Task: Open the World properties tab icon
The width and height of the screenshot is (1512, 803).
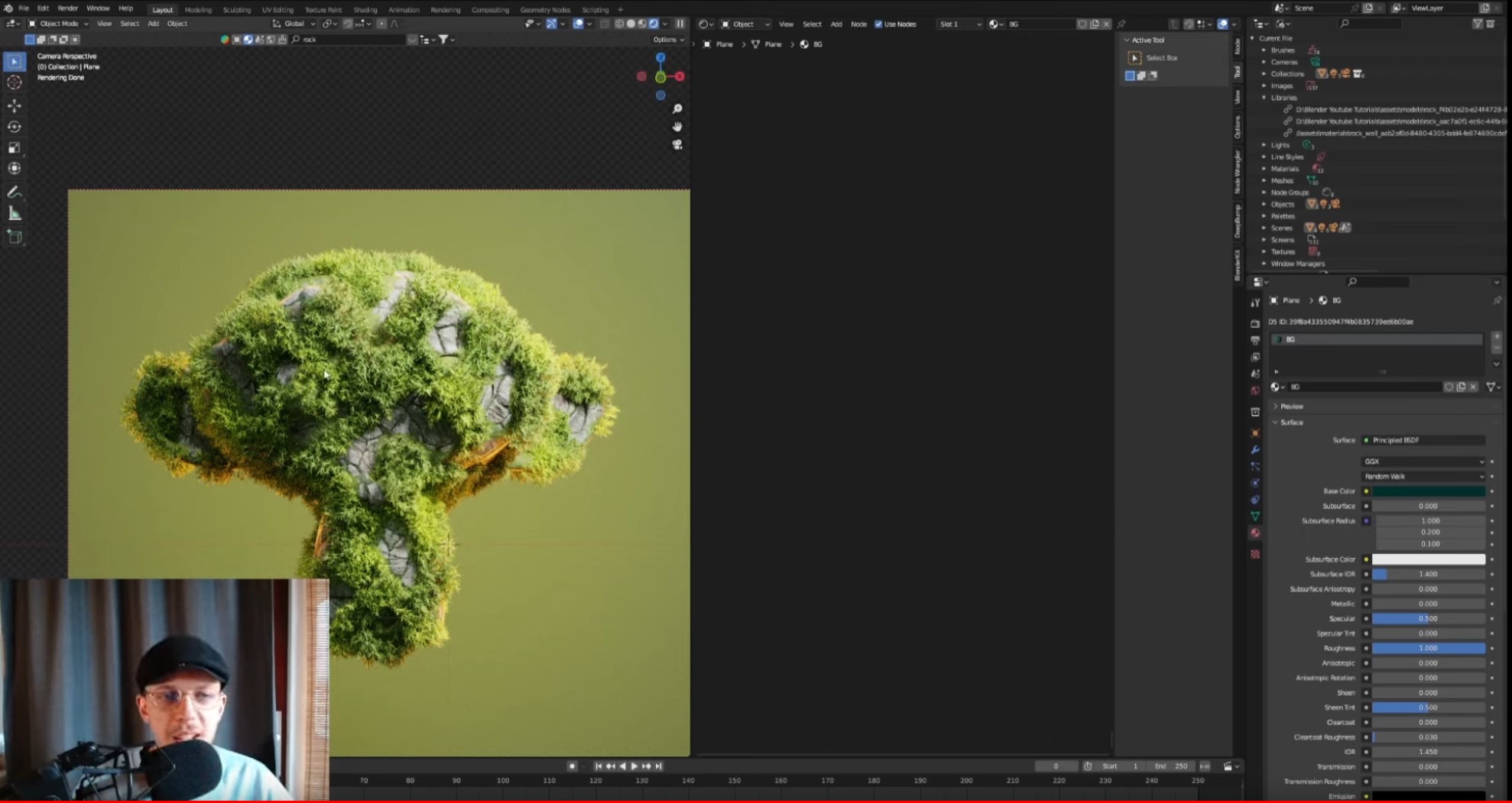Action: (1255, 390)
